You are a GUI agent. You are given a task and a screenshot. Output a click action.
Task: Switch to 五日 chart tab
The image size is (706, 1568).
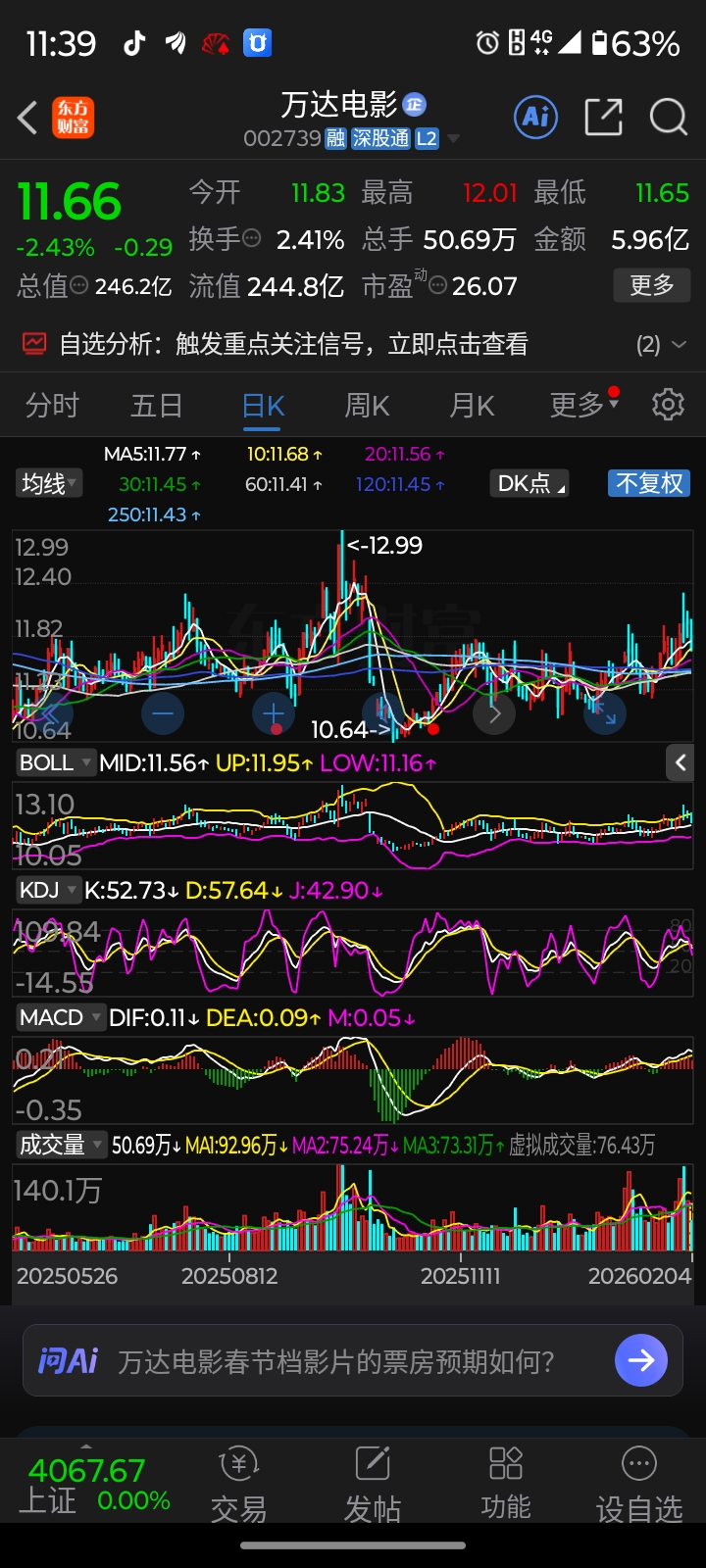(x=157, y=405)
